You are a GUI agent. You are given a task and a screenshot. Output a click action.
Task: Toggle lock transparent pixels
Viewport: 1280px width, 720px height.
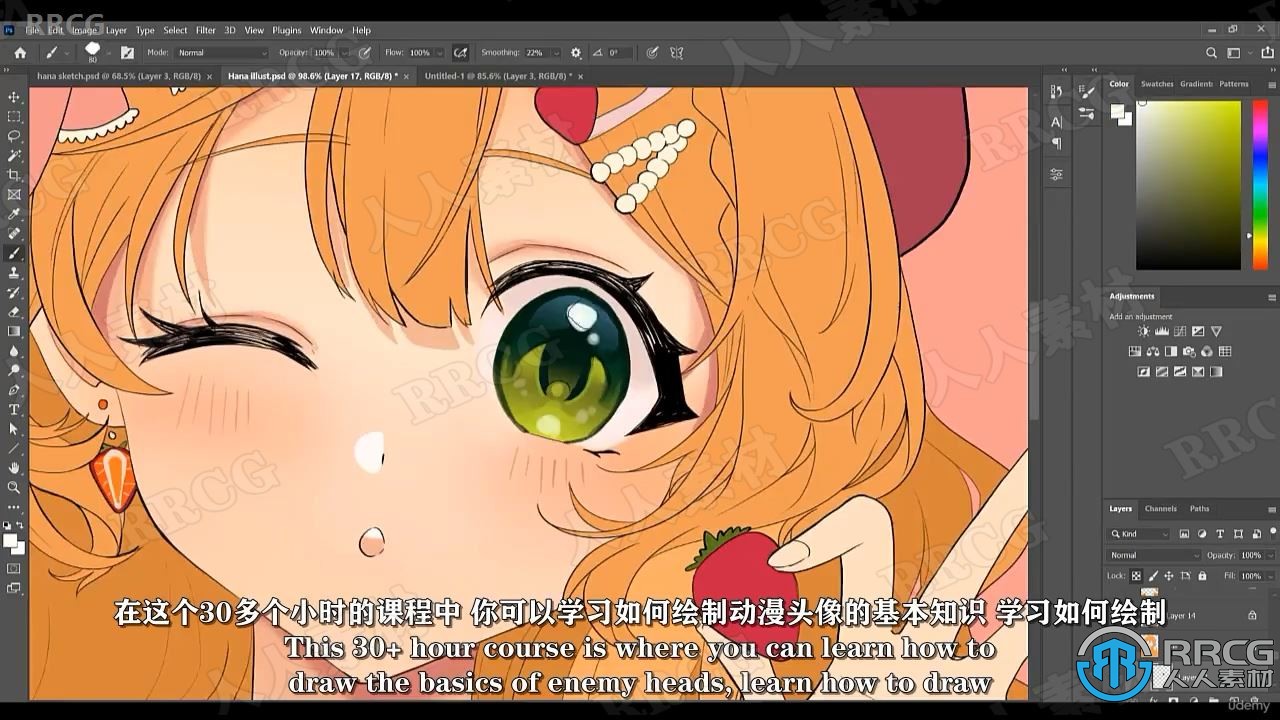click(x=1136, y=576)
